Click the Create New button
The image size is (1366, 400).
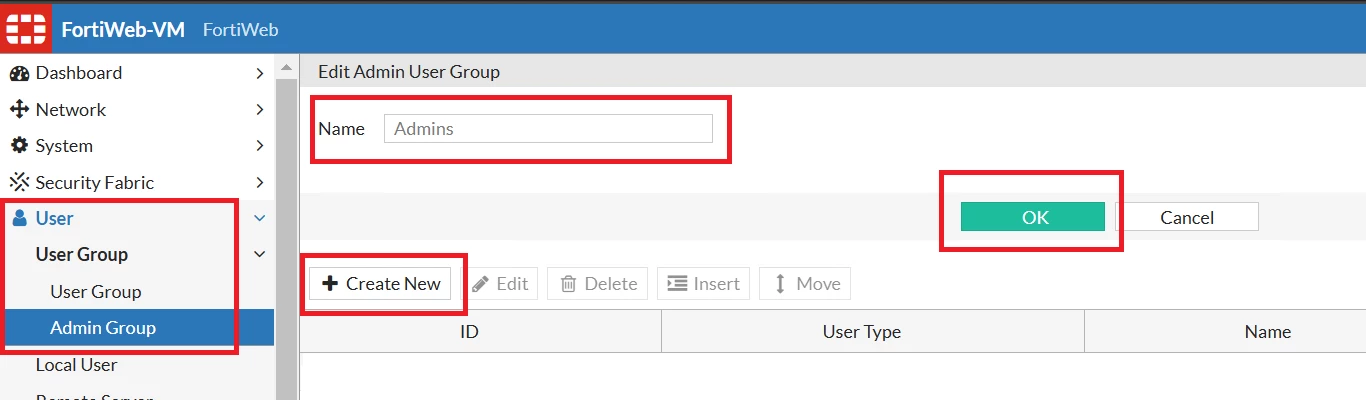pyautogui.click(x=380, y=284)
